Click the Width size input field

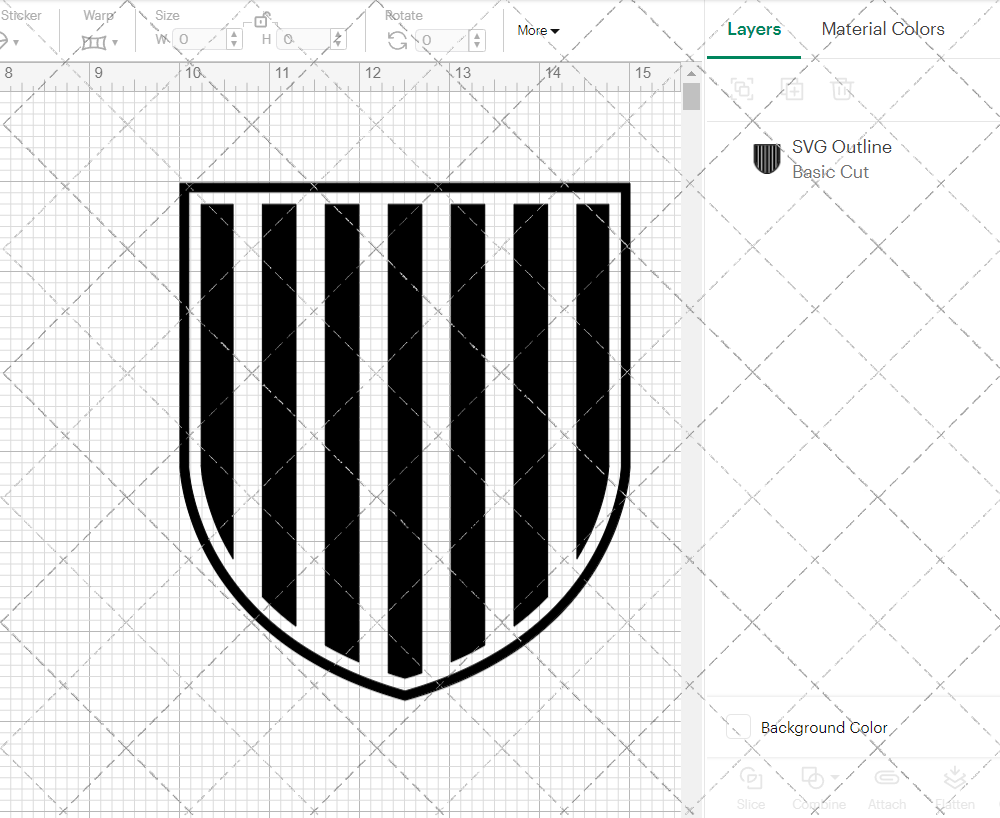tap(200, 40)
